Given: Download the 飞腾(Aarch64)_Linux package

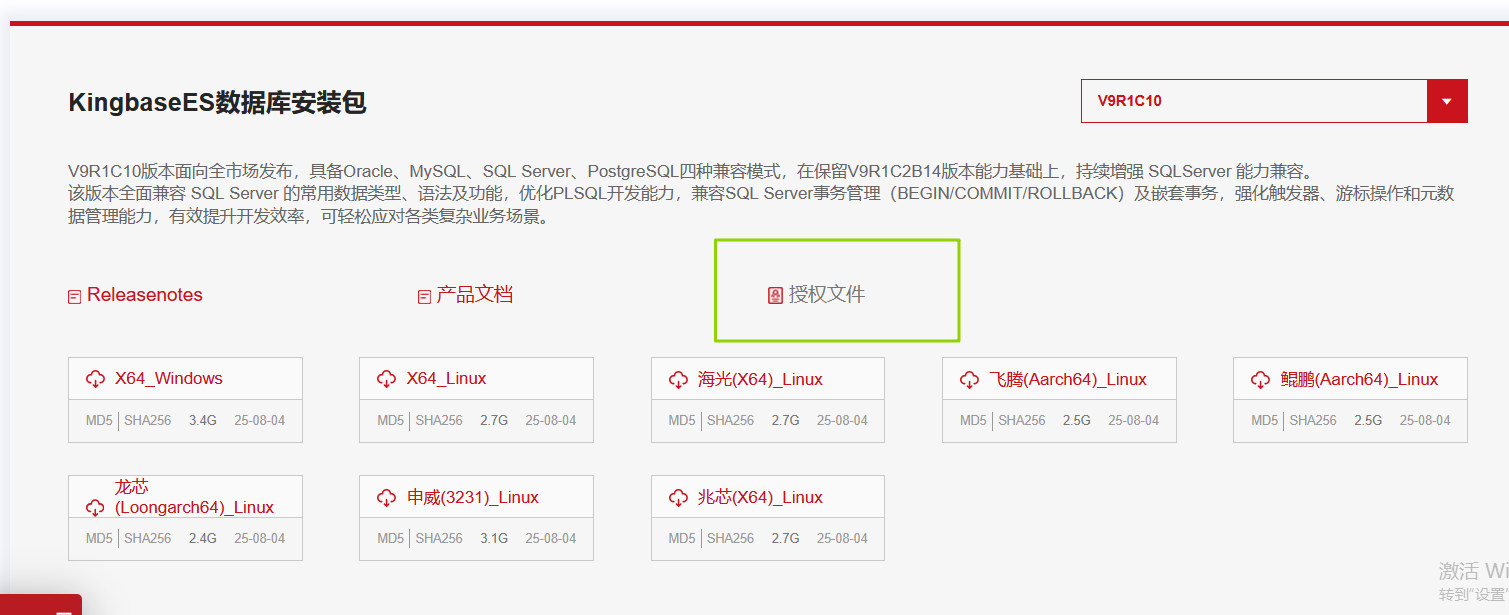Looking at the screenshot, I should (1068, 379).
